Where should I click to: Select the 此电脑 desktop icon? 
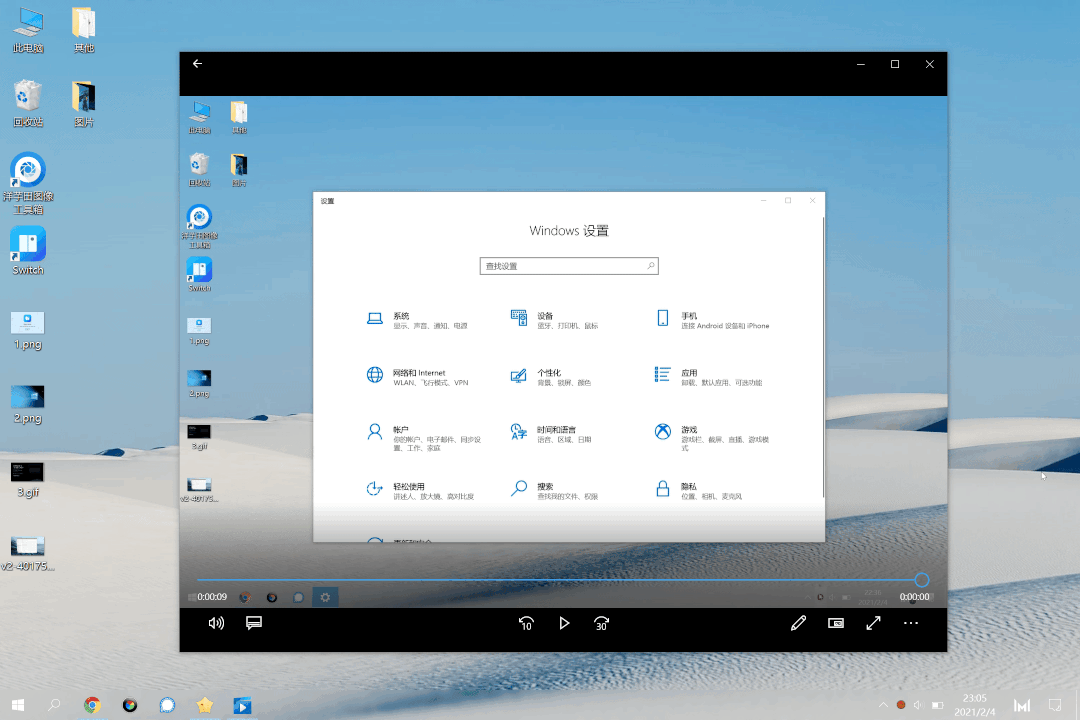tap(28, 31)
